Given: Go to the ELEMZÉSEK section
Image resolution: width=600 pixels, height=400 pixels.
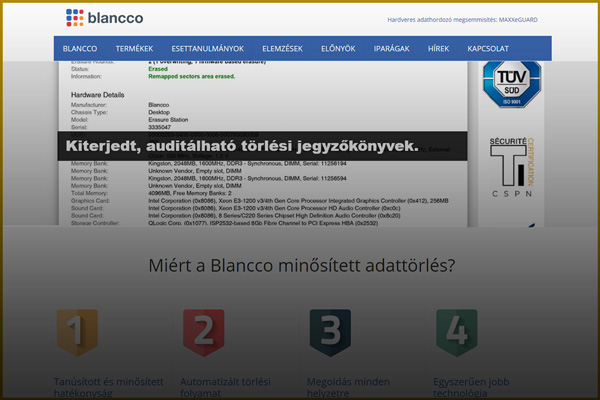Looking at the screenshot, I should coord(282,49).
